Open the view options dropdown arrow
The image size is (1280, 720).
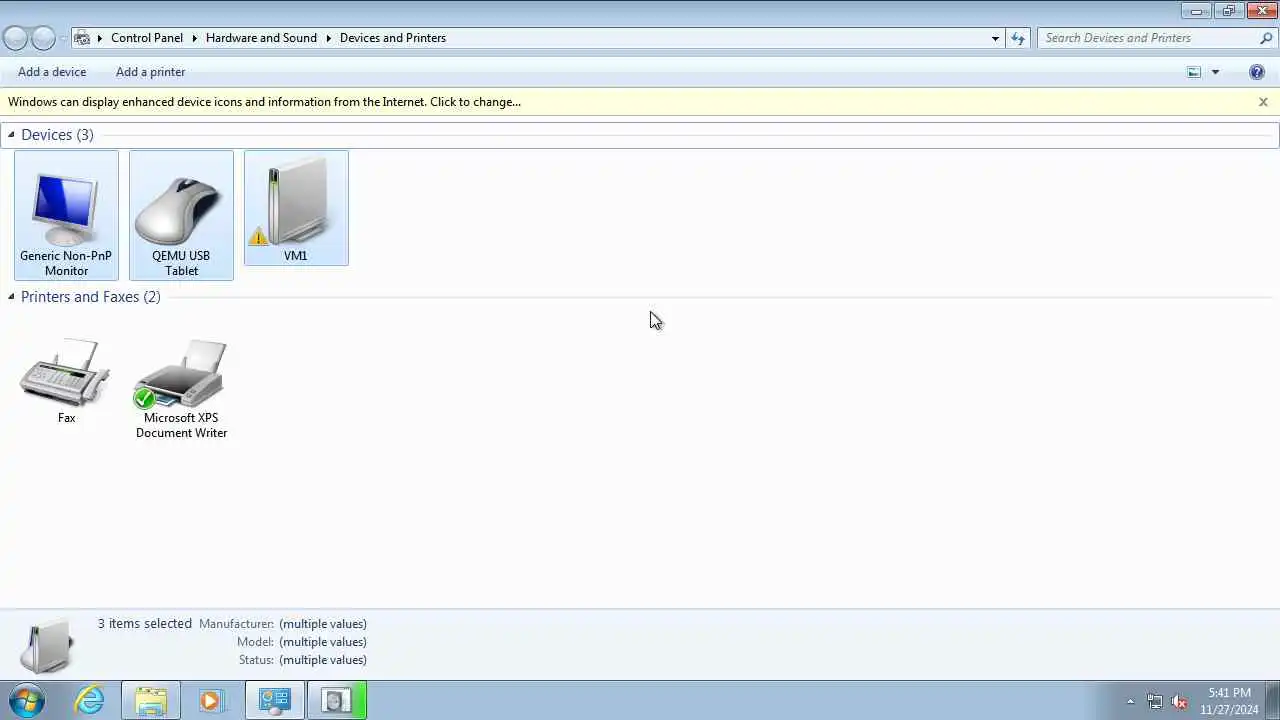tap(1215, 72)
